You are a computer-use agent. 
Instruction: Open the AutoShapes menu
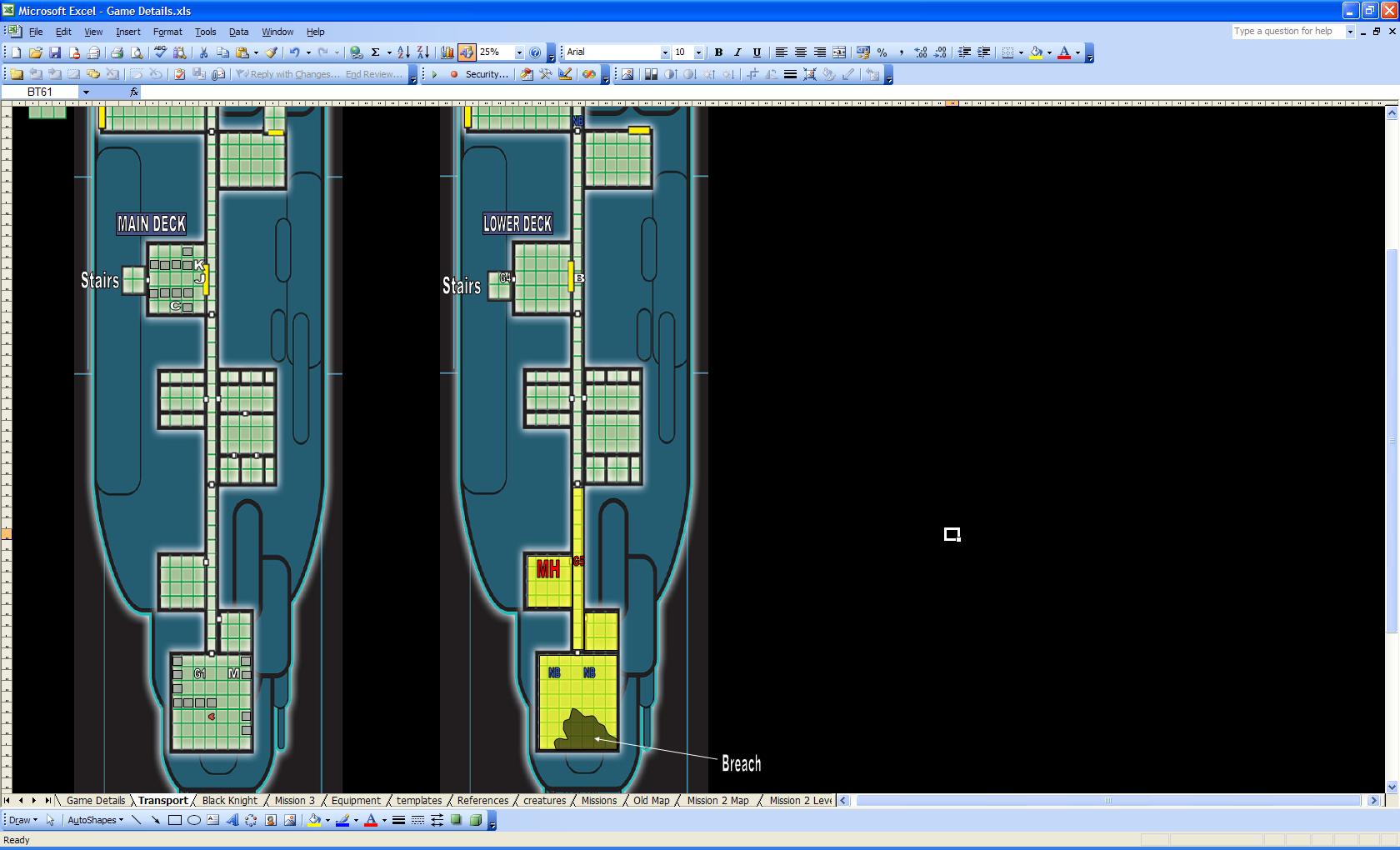click(95, 820)
